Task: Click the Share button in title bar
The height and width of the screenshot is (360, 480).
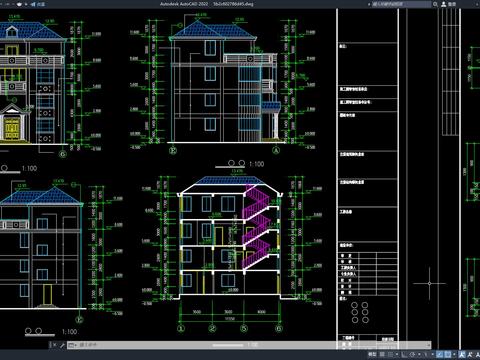Action: (x=38, y=4)
